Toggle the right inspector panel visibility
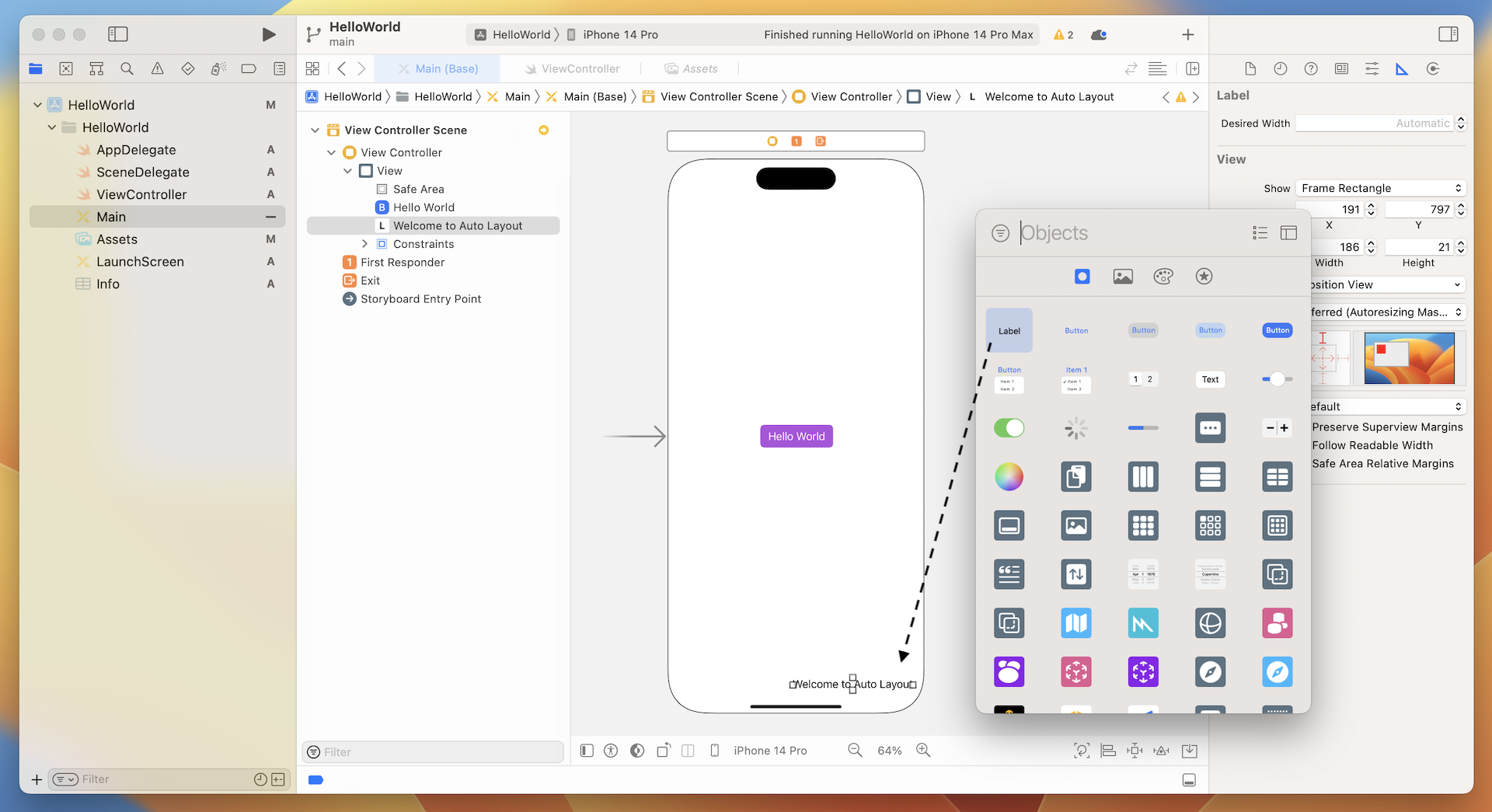Screen dimensions: 1492x812 point(1448,34)
